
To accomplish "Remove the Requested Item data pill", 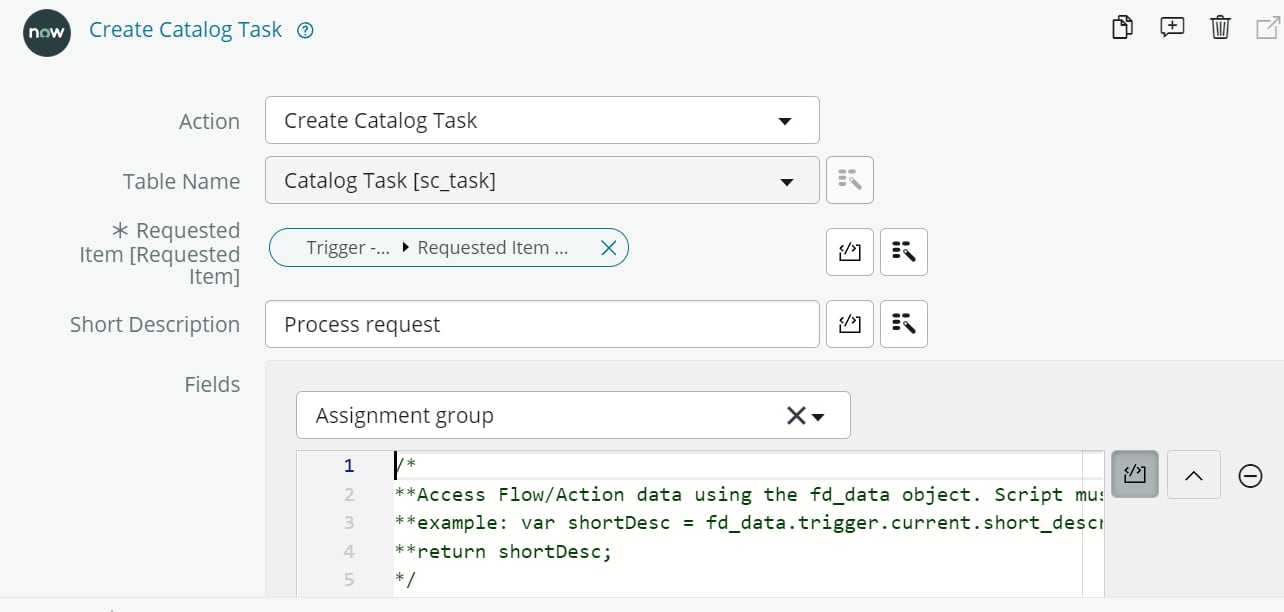I will point(609,247).
